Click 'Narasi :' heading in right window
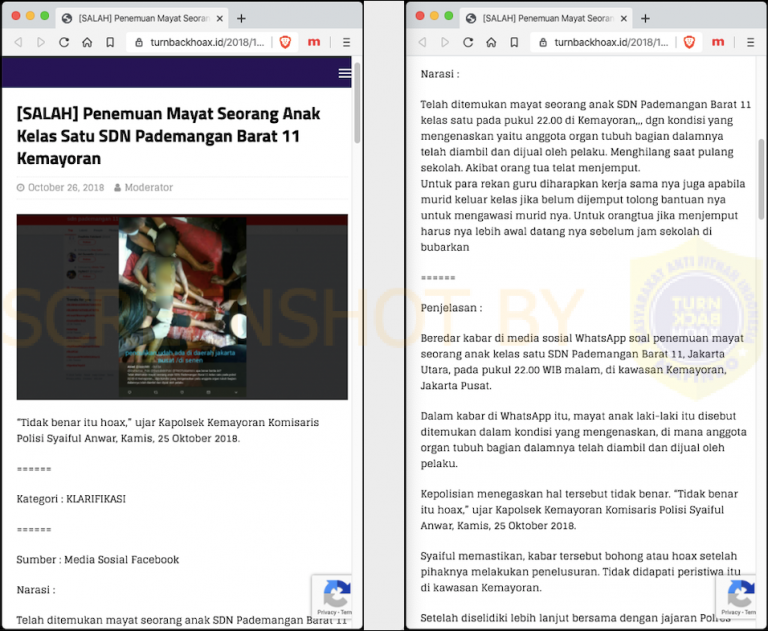 coord(440,74)
